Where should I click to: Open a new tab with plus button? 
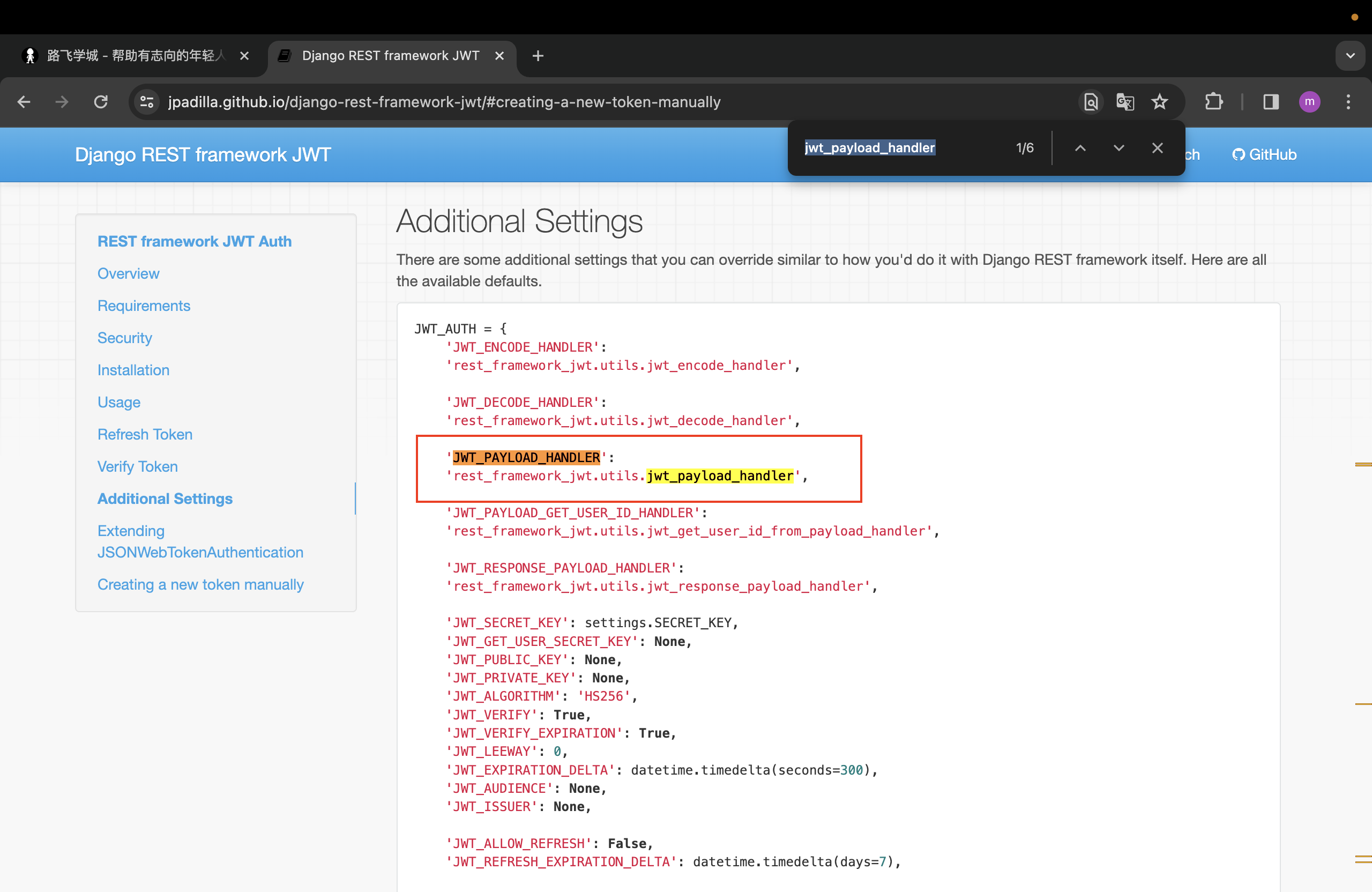538,56
